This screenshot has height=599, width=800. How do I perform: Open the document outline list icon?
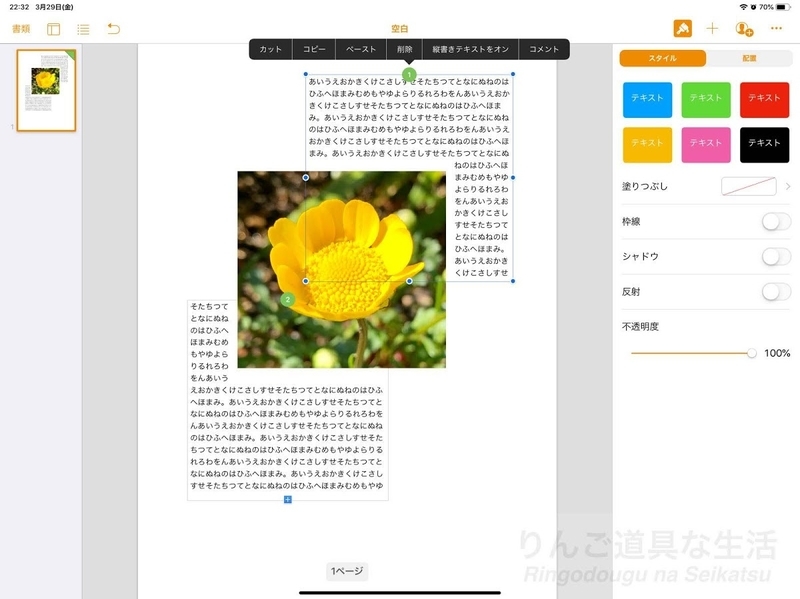(85, 27)
